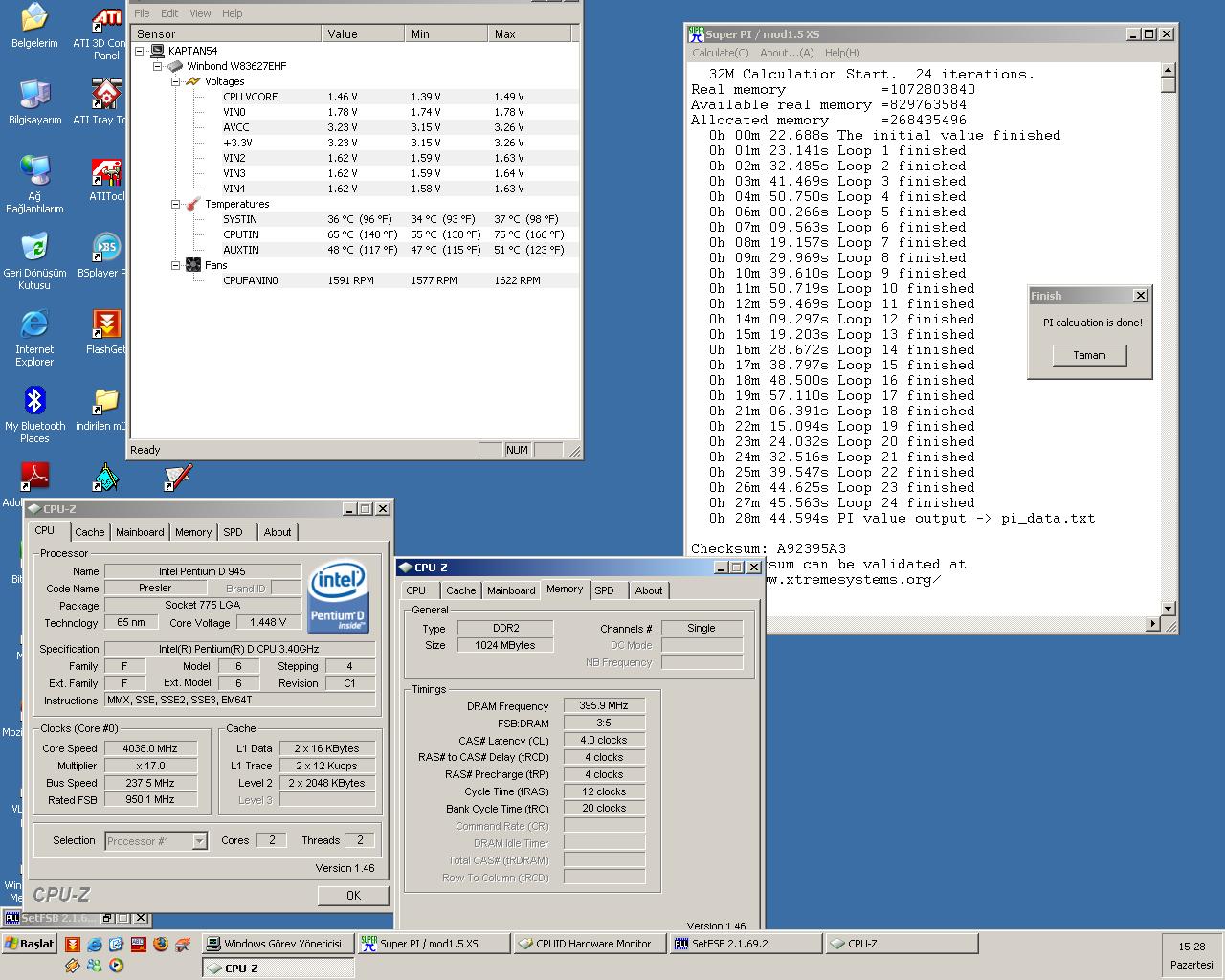This screenshot has width=1225, height=980.
Task: Open Help menu in Hardware Monitor
Action: tap(232, 13)
